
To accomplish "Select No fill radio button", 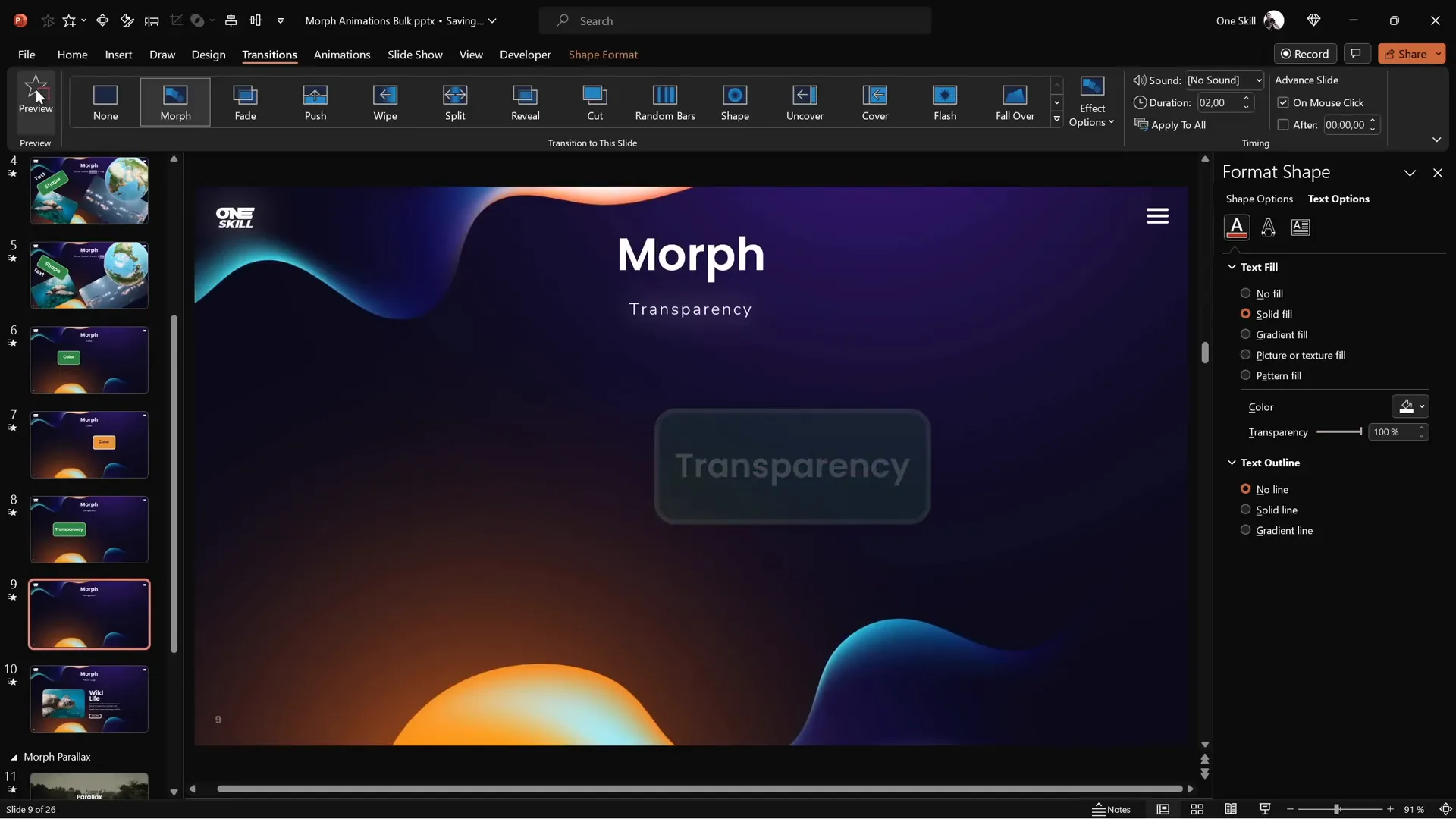I will (1245, 293).
